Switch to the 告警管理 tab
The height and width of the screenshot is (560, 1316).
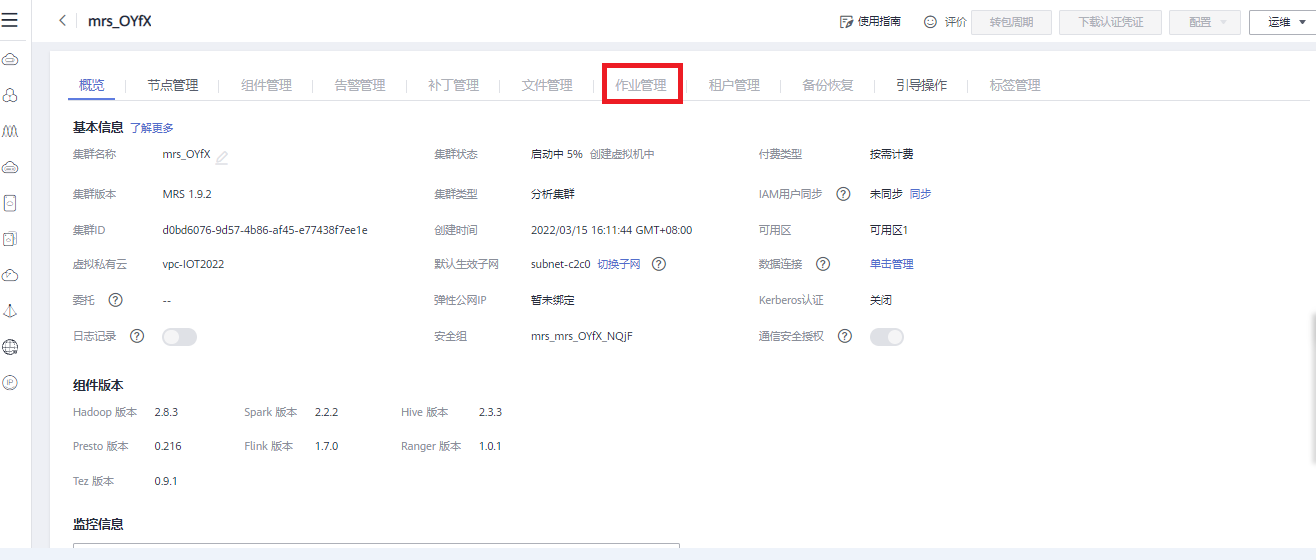point(360,85)
